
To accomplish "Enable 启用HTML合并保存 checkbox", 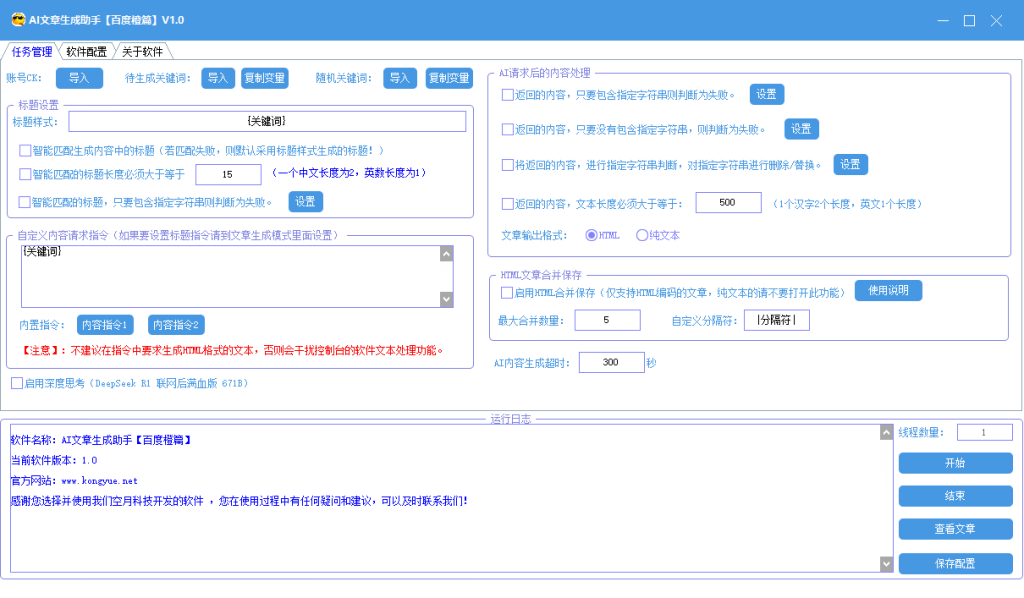I will click(x=507, y=293).
